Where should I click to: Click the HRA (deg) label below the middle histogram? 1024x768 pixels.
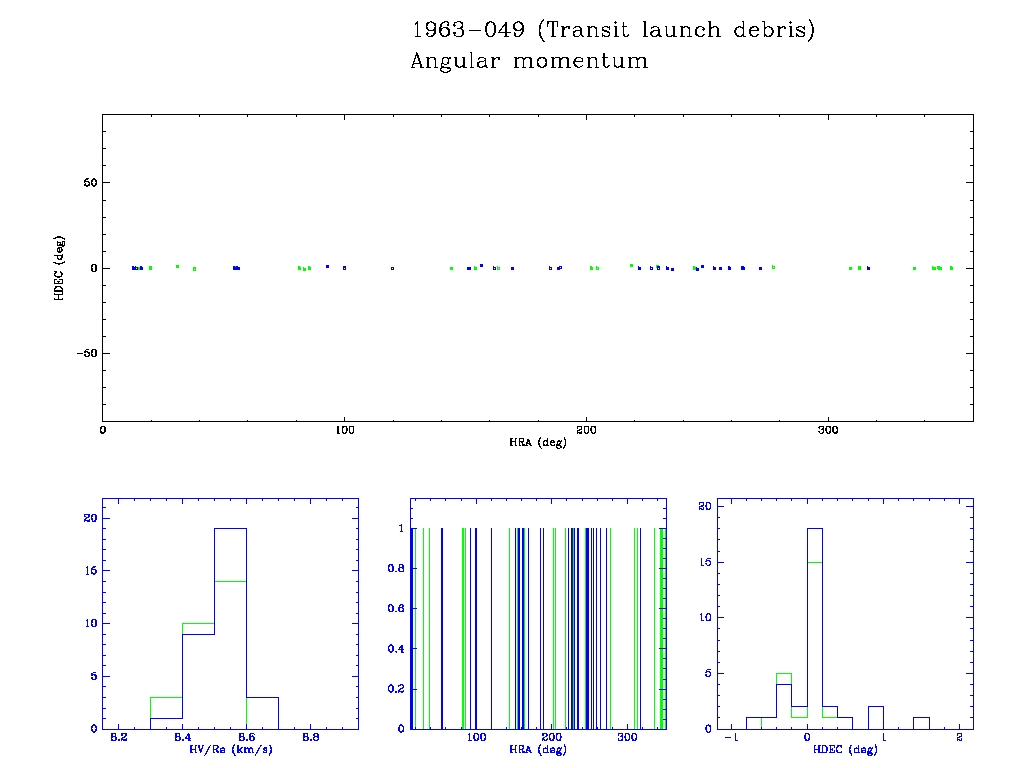(537, 749)
